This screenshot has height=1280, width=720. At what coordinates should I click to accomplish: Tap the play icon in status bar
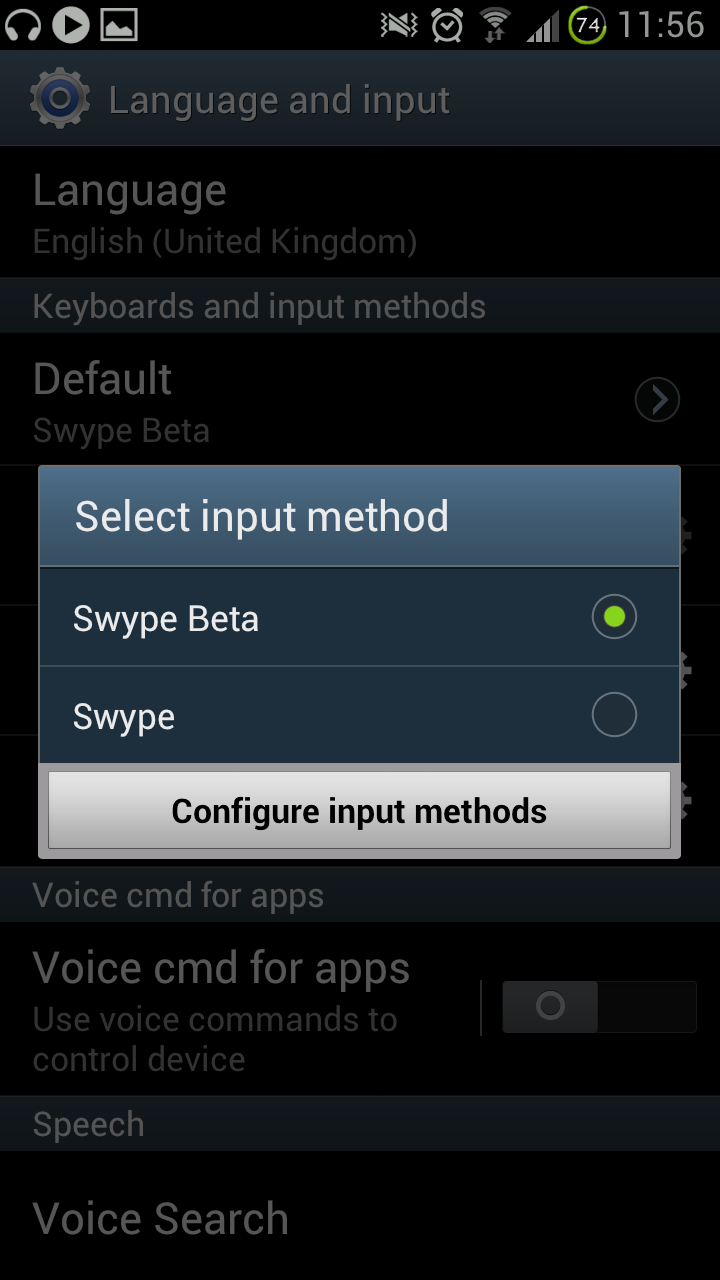point(71,25)
